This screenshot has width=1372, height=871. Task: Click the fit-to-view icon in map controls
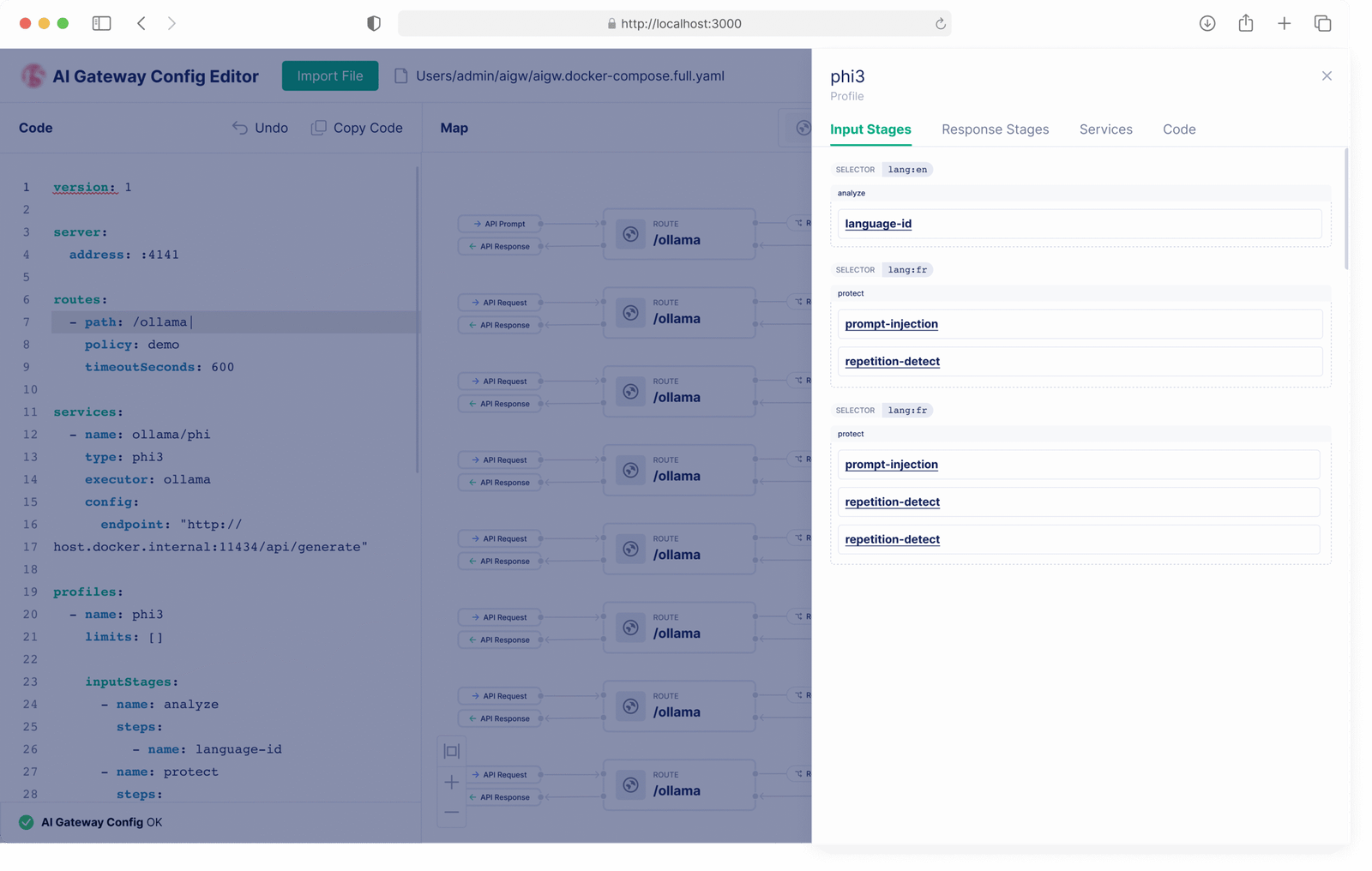[x=452, y=751]
